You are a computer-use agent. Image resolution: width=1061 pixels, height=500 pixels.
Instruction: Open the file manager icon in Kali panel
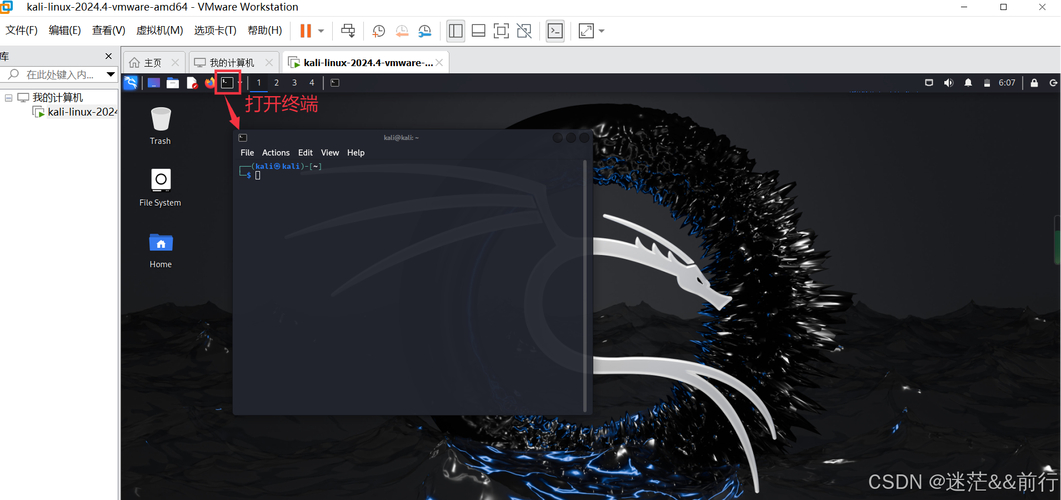[x=173, y=83]
